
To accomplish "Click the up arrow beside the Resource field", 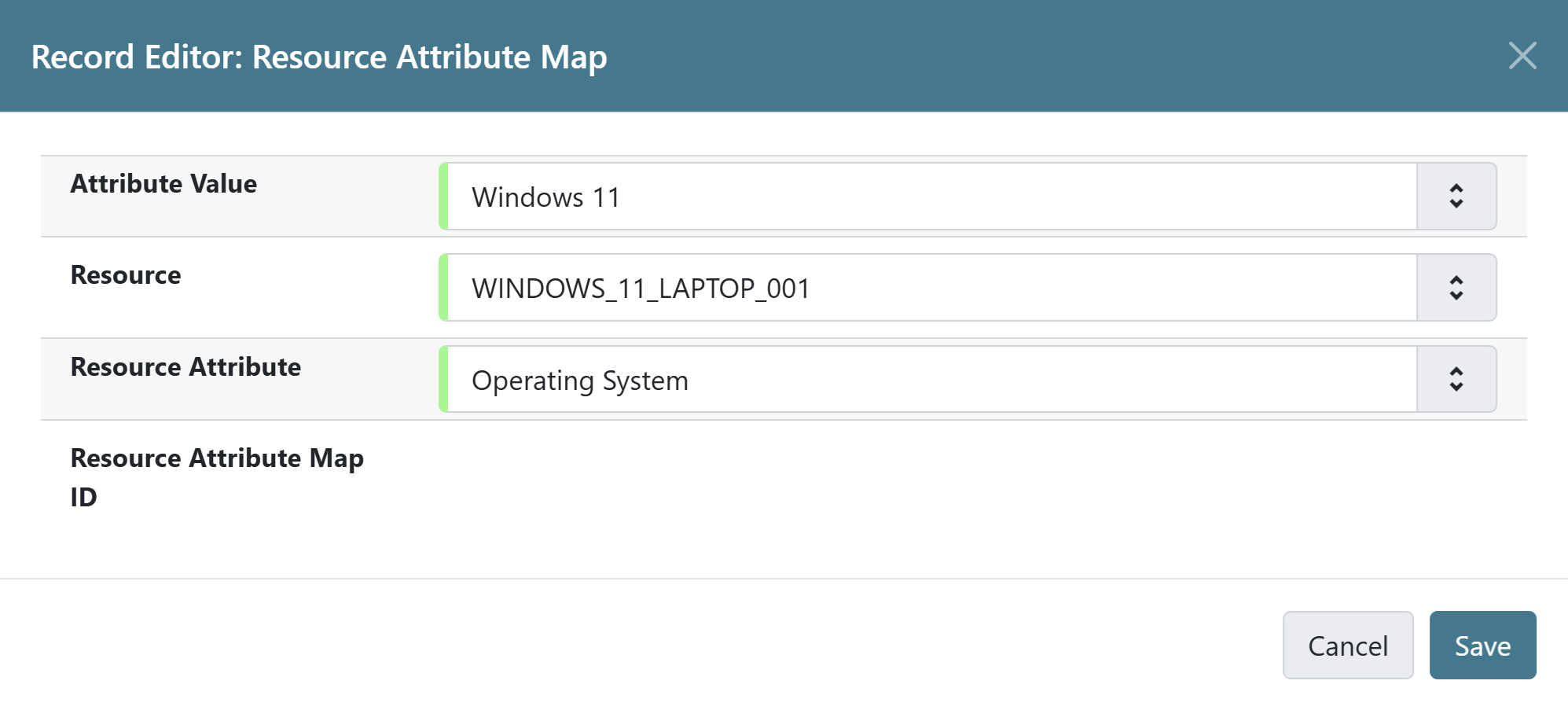I will click(1456, 280).
